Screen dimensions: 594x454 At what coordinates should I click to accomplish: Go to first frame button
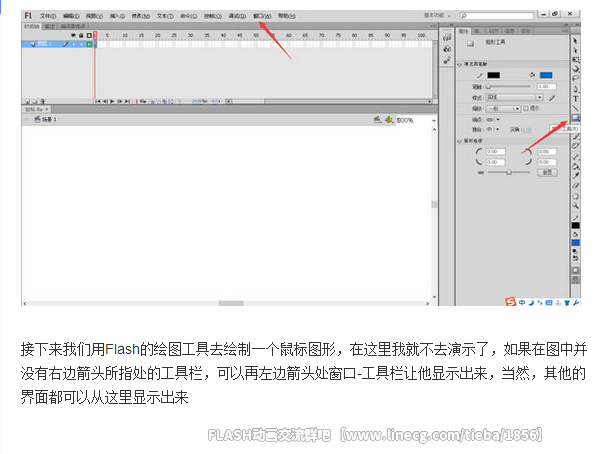point(98,101)
